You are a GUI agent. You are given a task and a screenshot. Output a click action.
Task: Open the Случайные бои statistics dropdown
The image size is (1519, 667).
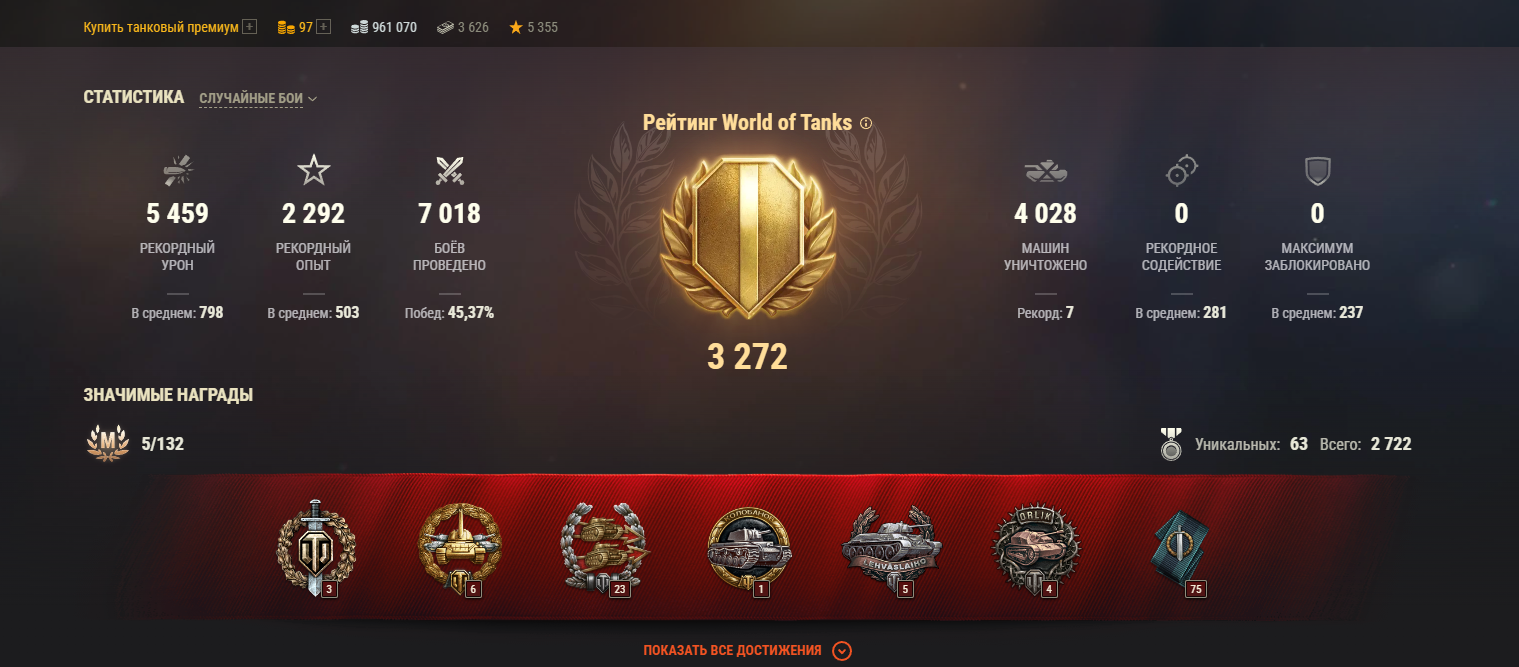tap(258, 98)
